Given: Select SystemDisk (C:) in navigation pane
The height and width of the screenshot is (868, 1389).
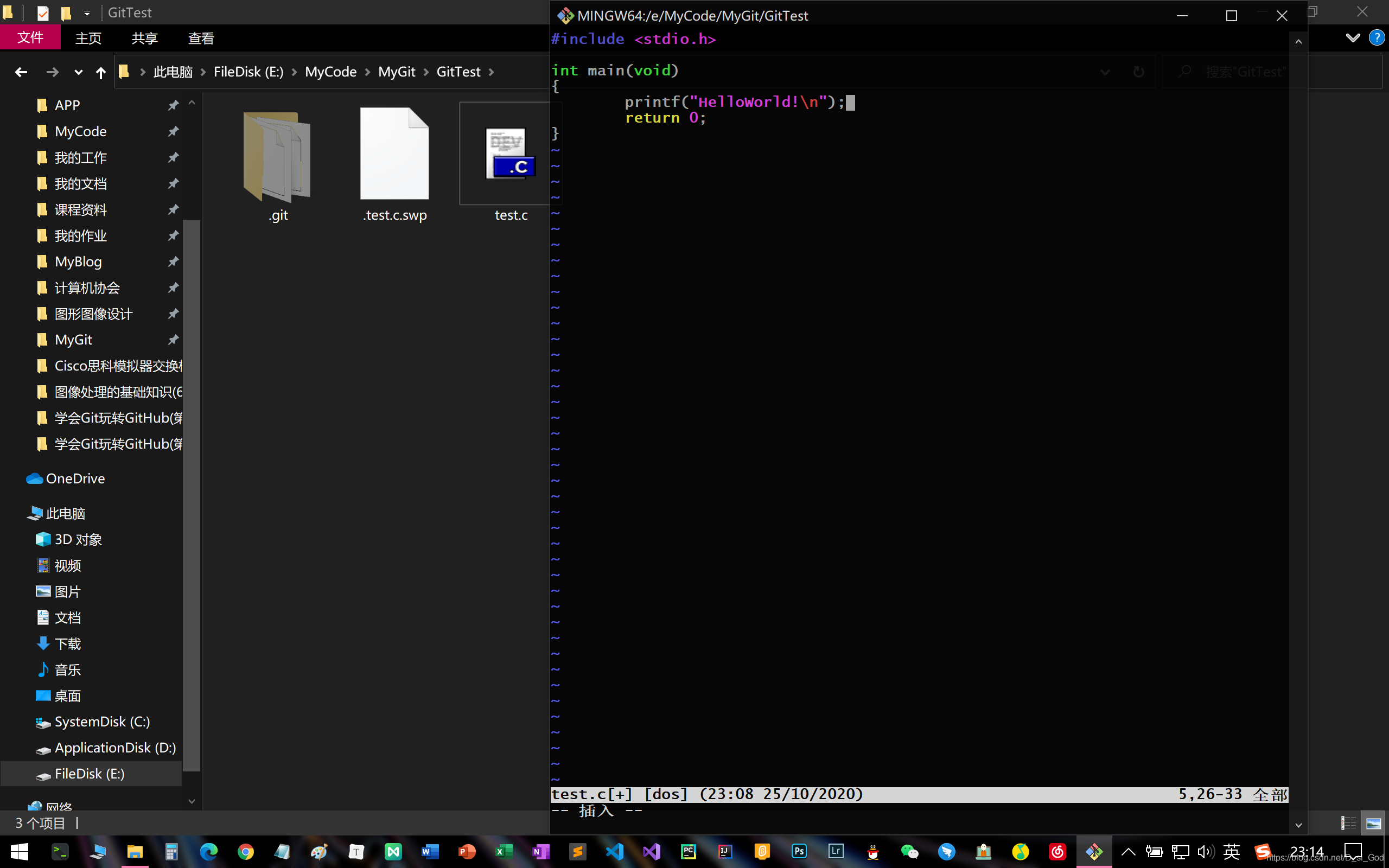Looking at the screenshot, I should tap(101, 722).
